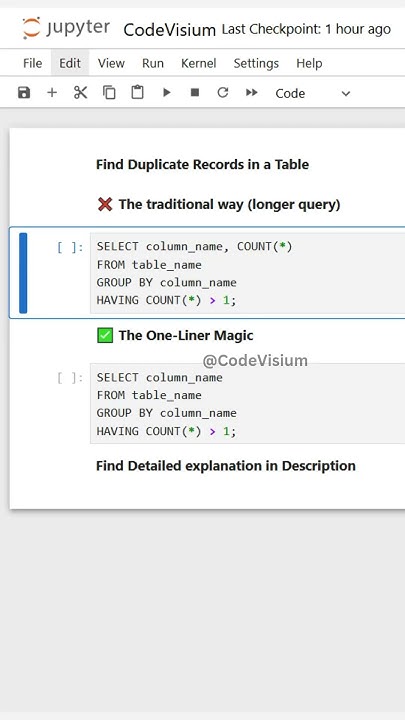Click the blue collapse bar of the first cell
Screen dimensions: 405x720
click(x=23, y=273)
